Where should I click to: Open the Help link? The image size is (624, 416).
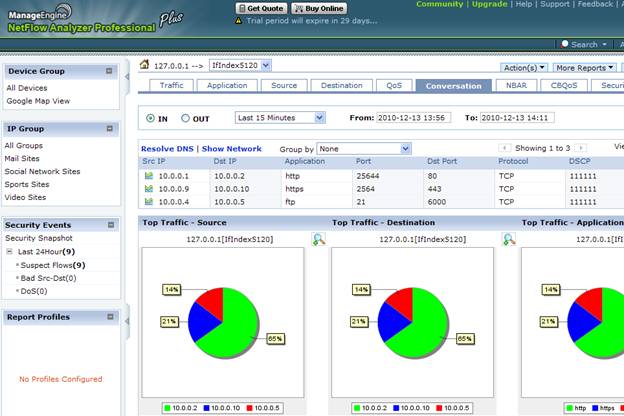point(524,4)
